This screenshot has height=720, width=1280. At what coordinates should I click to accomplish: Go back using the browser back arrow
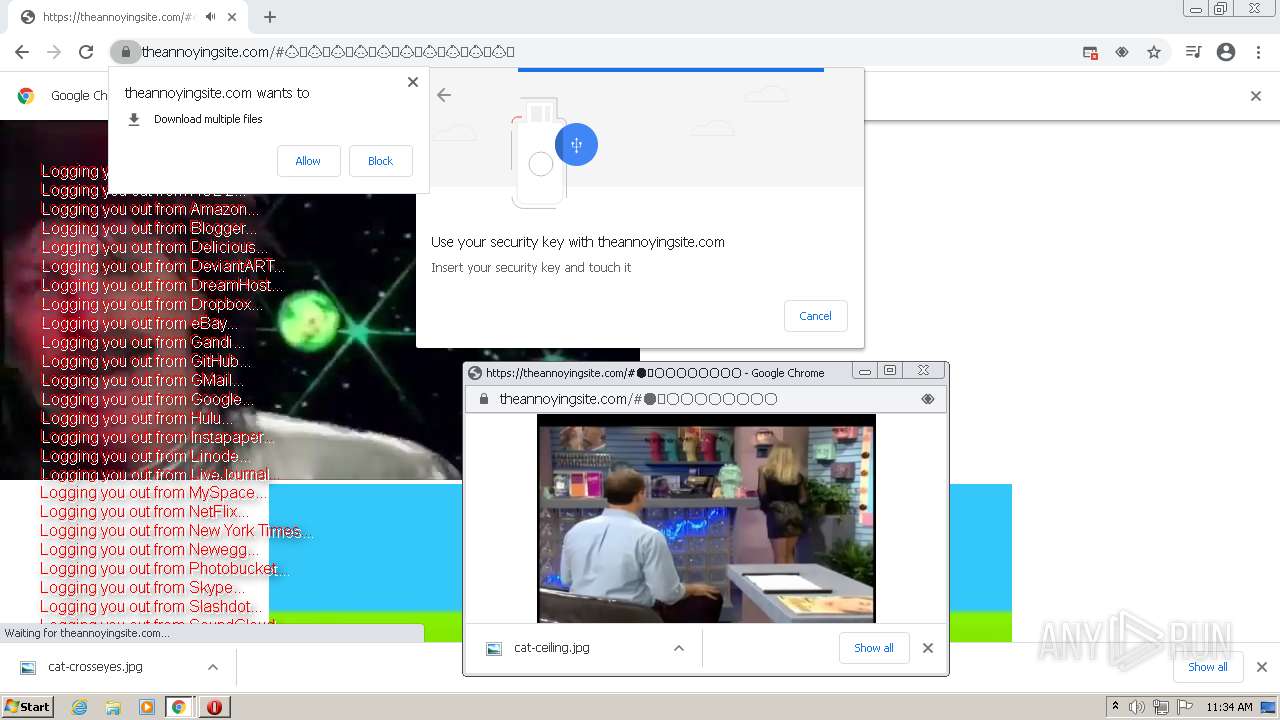coord(22,52)
